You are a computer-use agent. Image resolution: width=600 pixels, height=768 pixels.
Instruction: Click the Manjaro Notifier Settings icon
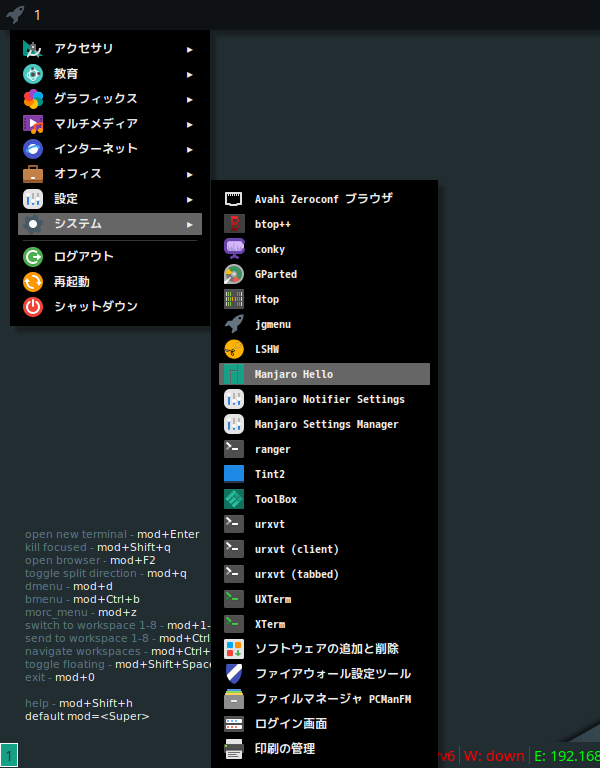(x=234, y=399)
